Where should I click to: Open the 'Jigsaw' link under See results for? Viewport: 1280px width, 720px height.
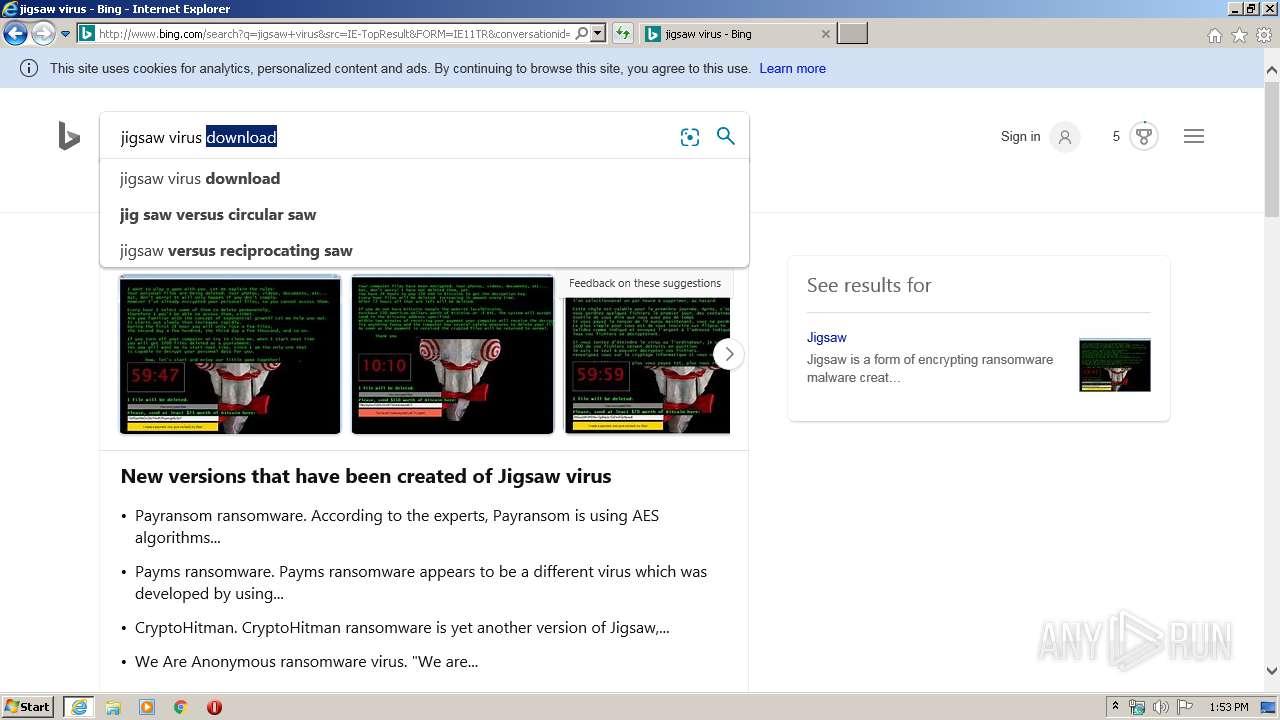click(x=827, y=337)
